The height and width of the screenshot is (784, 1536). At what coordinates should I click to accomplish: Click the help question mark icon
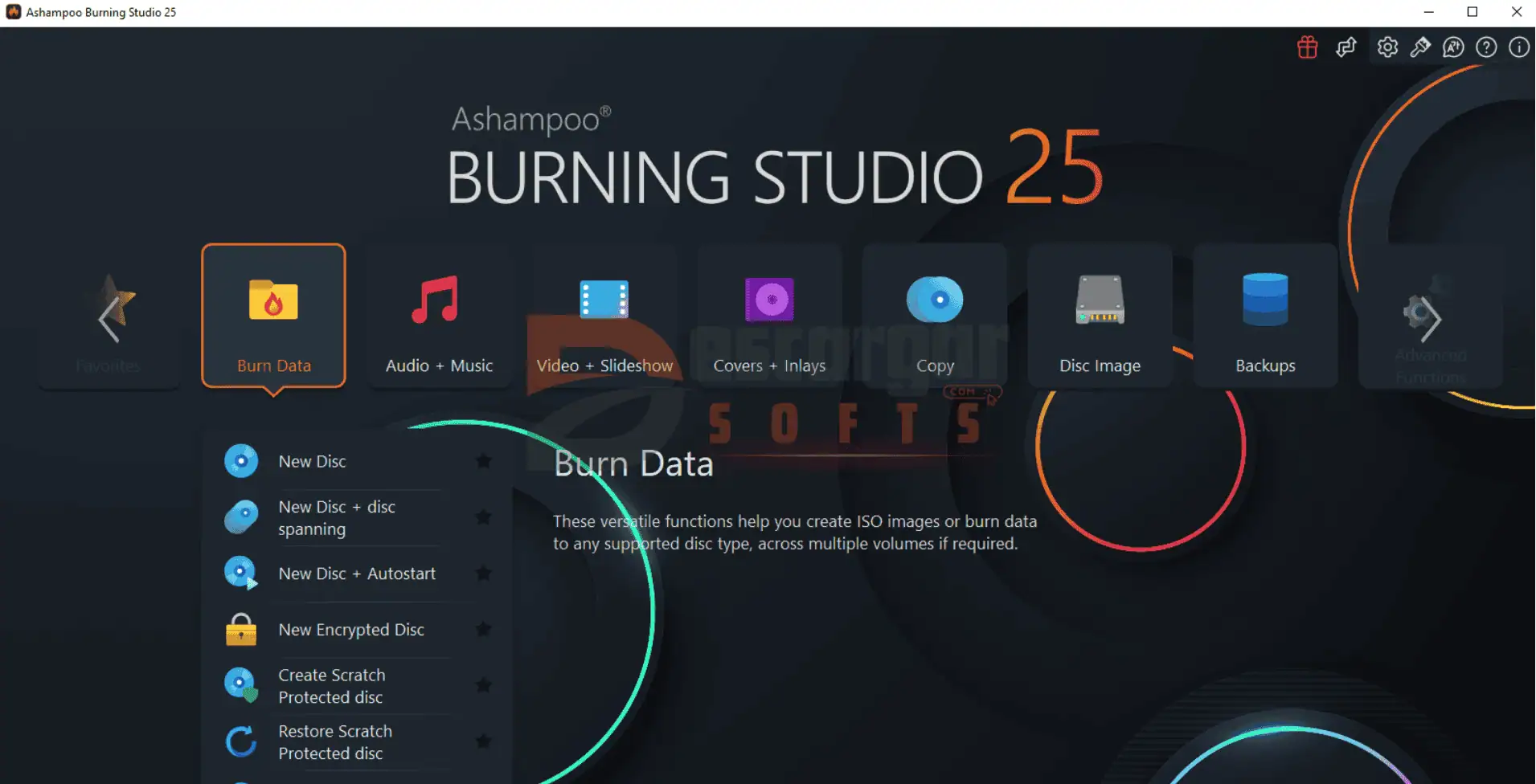[1486, 47]
